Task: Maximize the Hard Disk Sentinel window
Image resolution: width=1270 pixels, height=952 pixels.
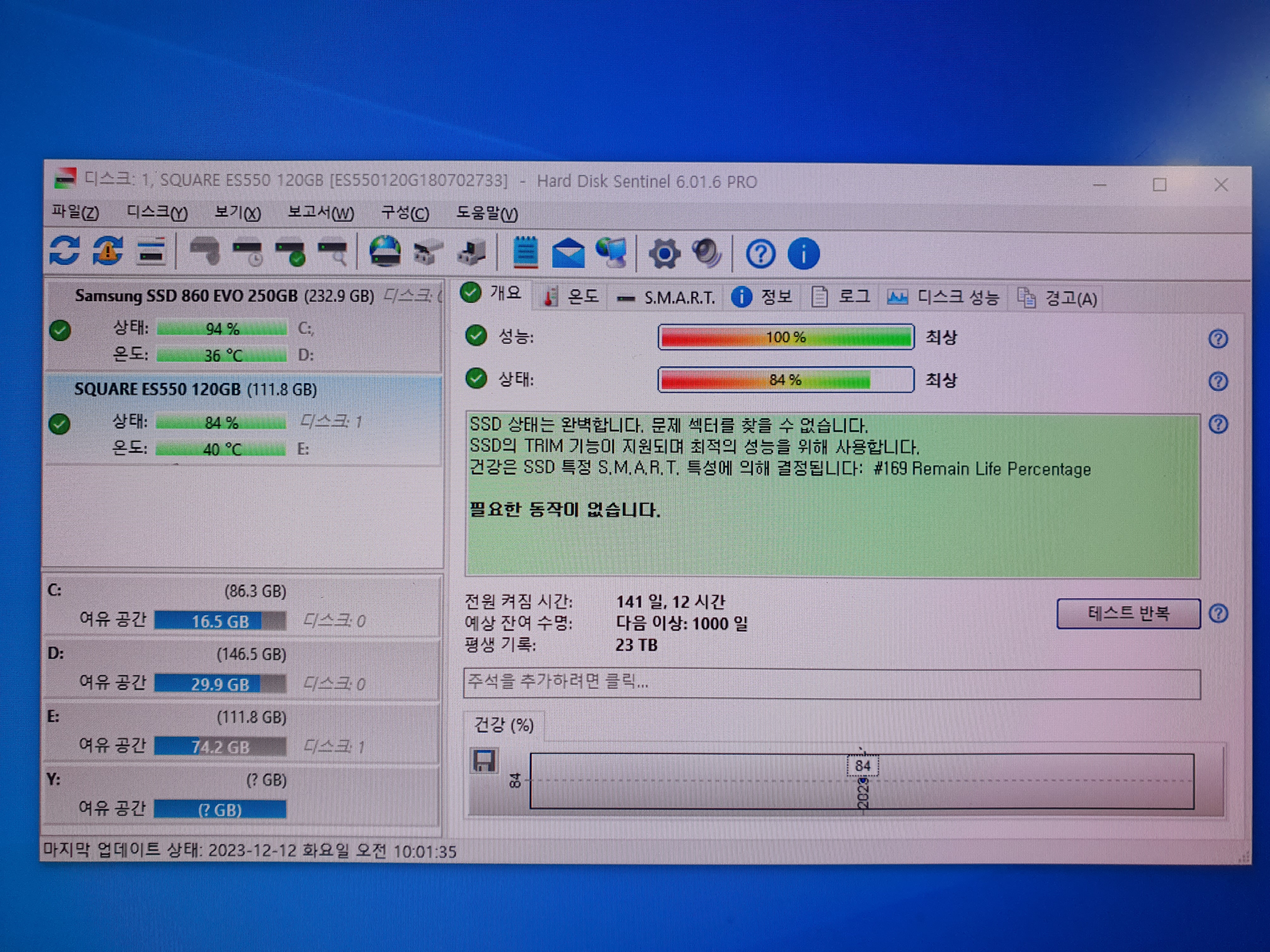Action: click(1160, 185)
